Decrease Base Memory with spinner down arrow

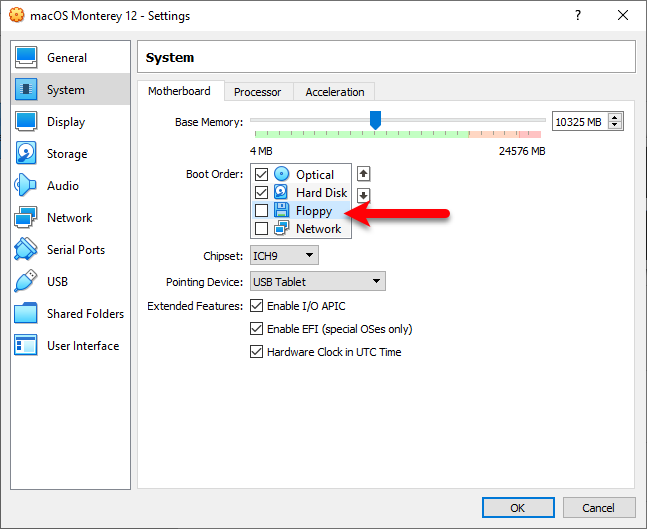click(615, 125)
